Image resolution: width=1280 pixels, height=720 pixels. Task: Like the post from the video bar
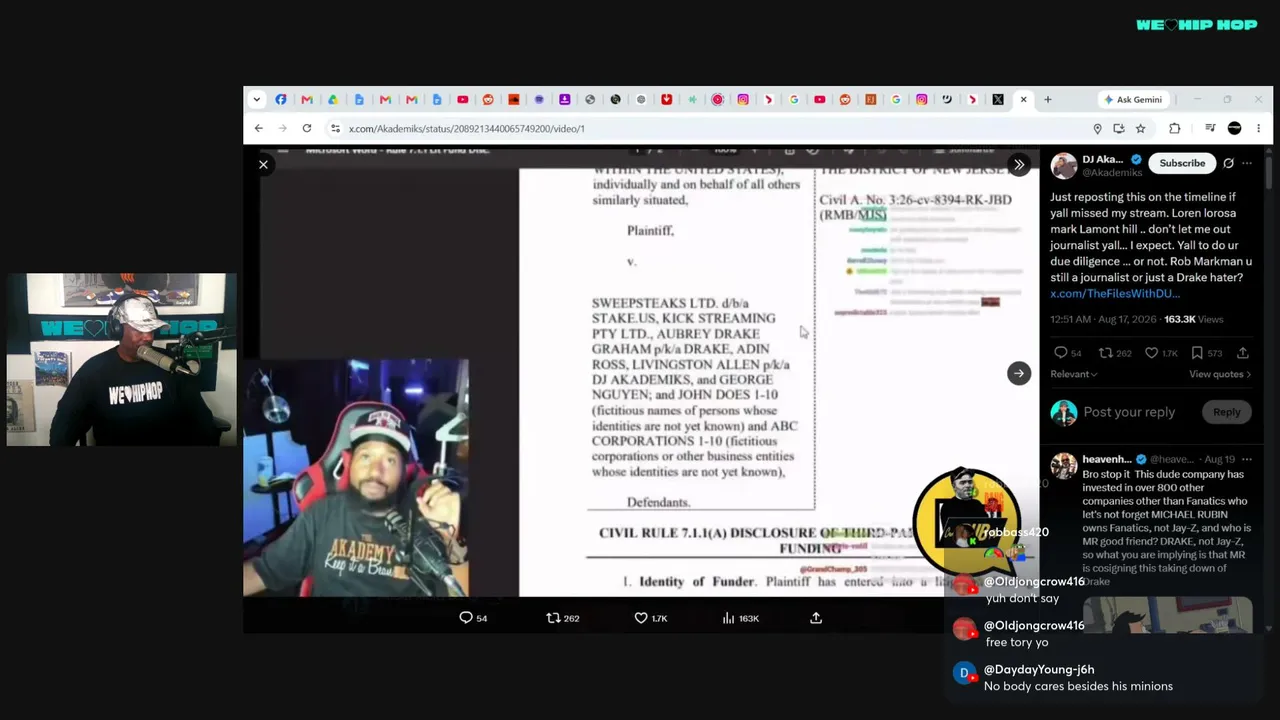pos(641,618)
